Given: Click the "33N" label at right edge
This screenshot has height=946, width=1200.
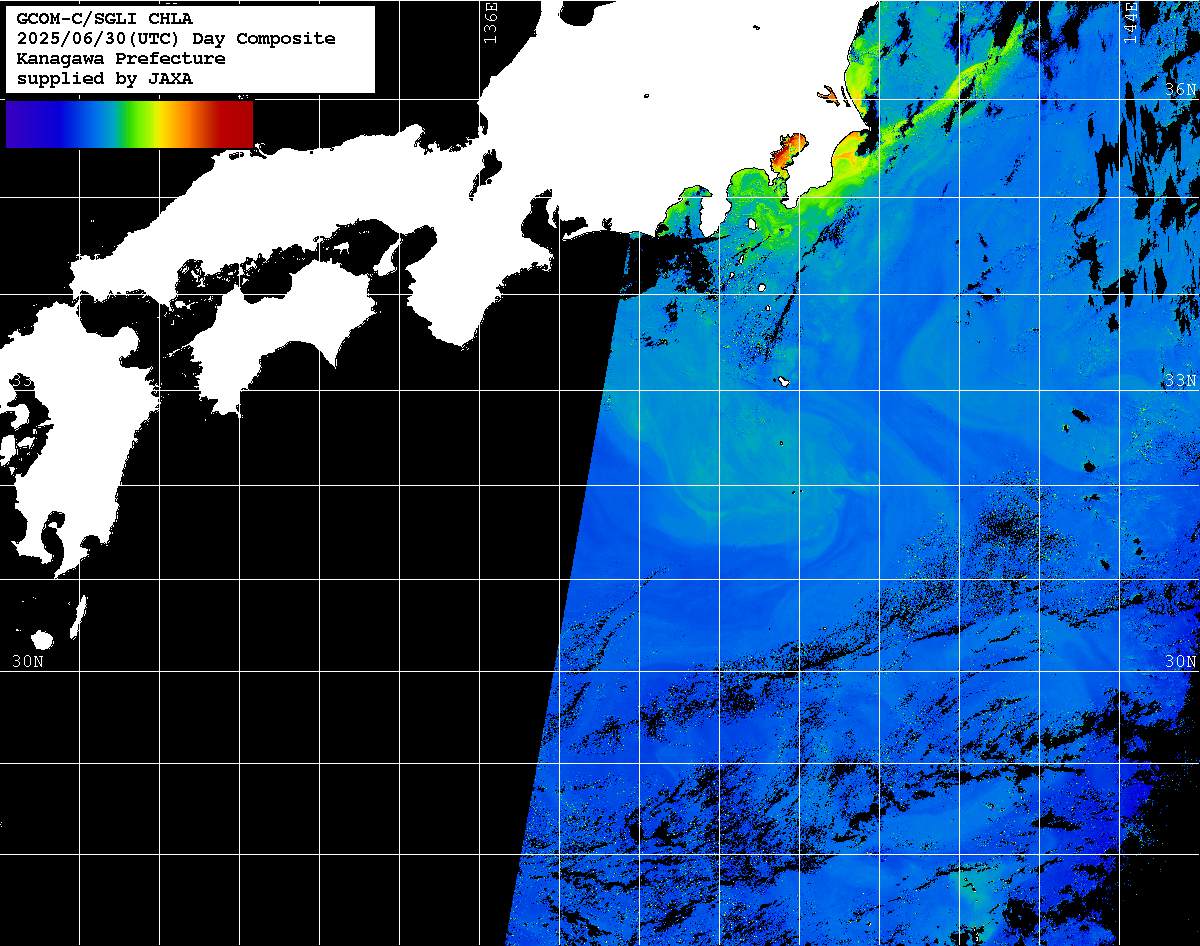Looking at the screenshot, I should [1180, 381].
